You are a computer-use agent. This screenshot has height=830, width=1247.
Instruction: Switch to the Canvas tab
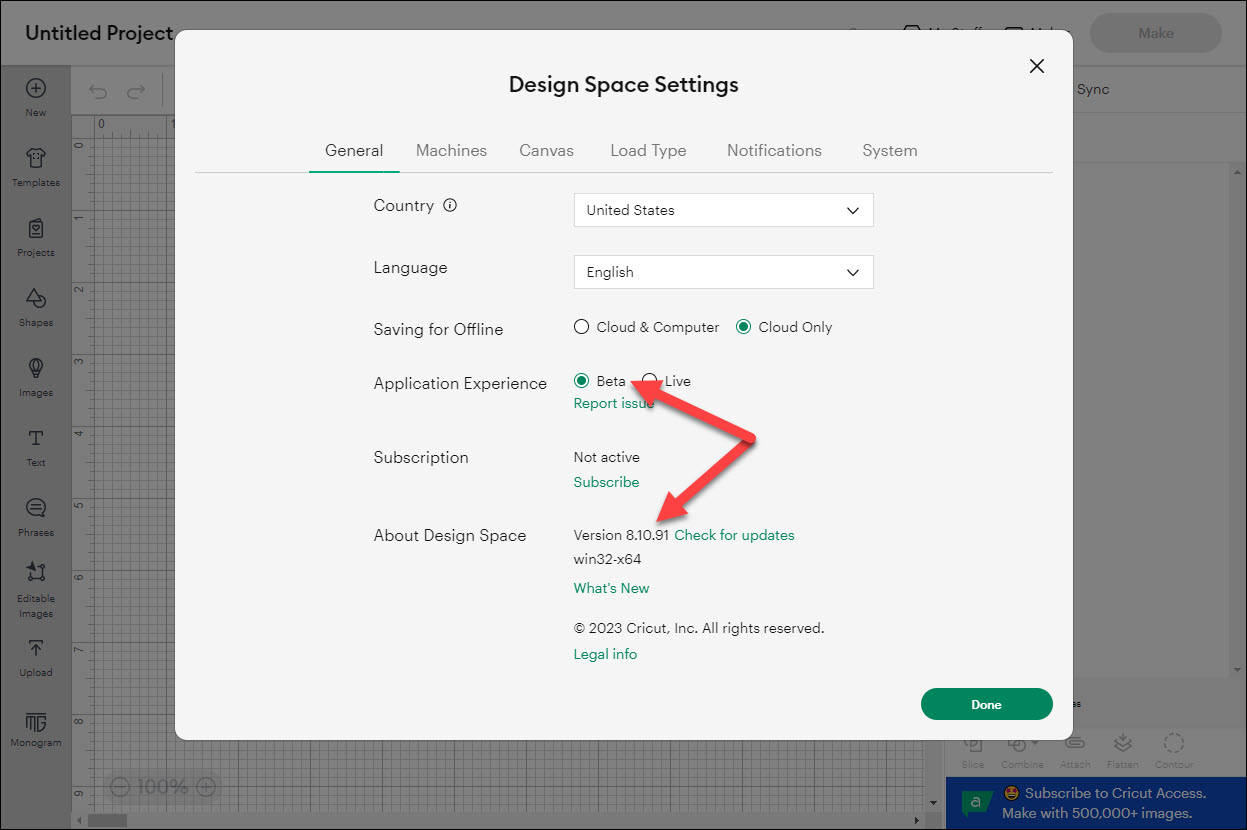546,151
